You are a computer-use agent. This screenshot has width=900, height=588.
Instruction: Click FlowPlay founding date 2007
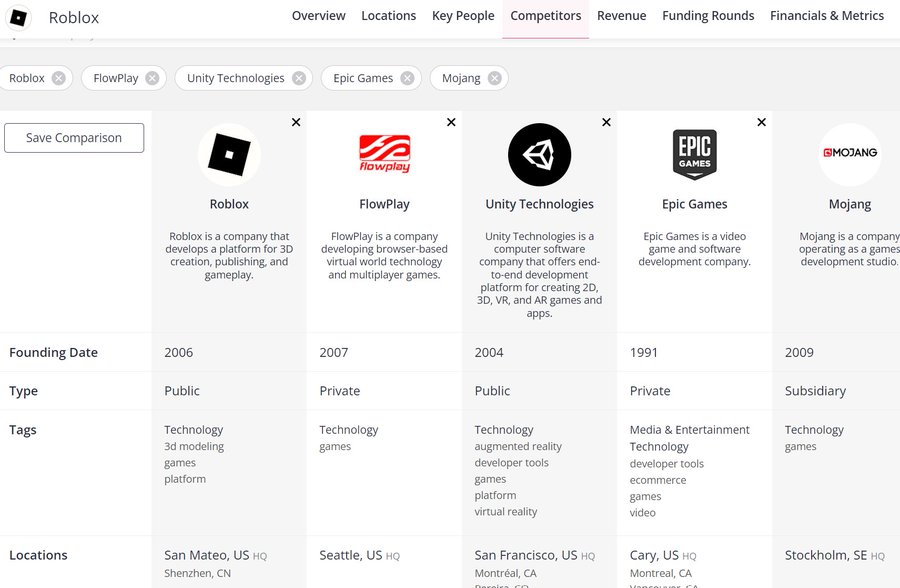[x=333, y=353]
